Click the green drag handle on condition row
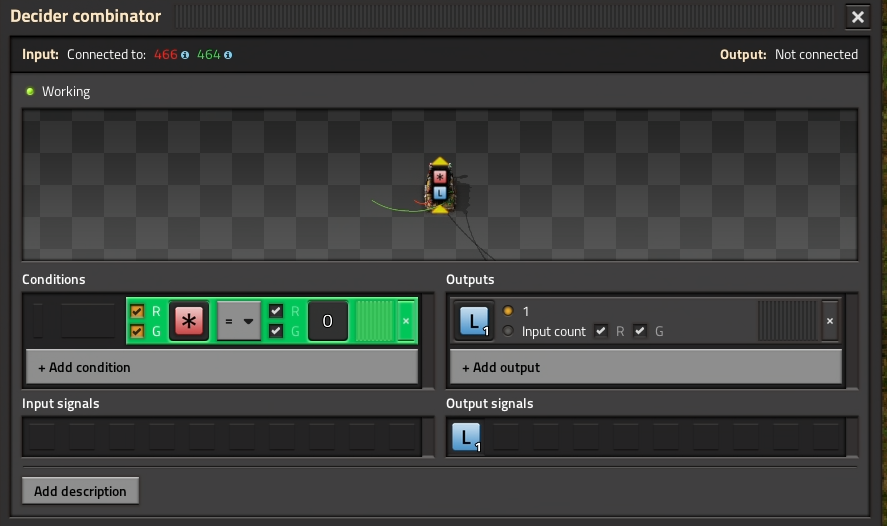The height and width of the screenshot is (526, 887). [375, 321]
